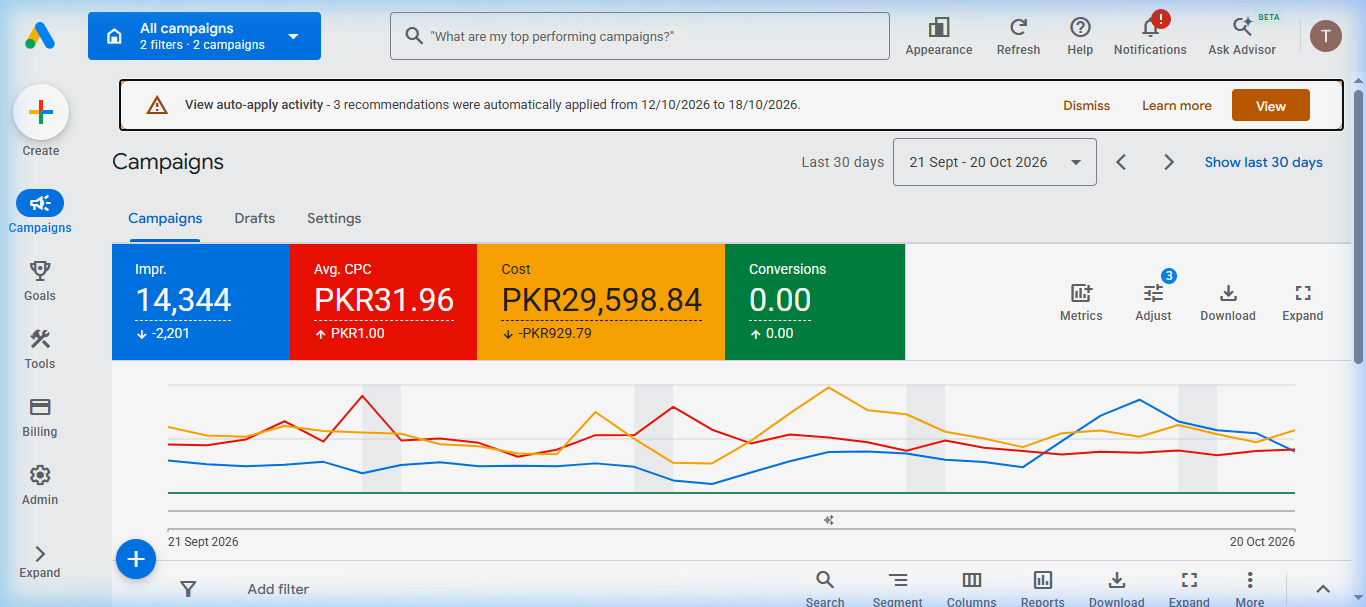The image size is (1366, 607).
Task: Collapse the chart with the up chevron
Action: pyautogui.click(x=1322, y=589)
